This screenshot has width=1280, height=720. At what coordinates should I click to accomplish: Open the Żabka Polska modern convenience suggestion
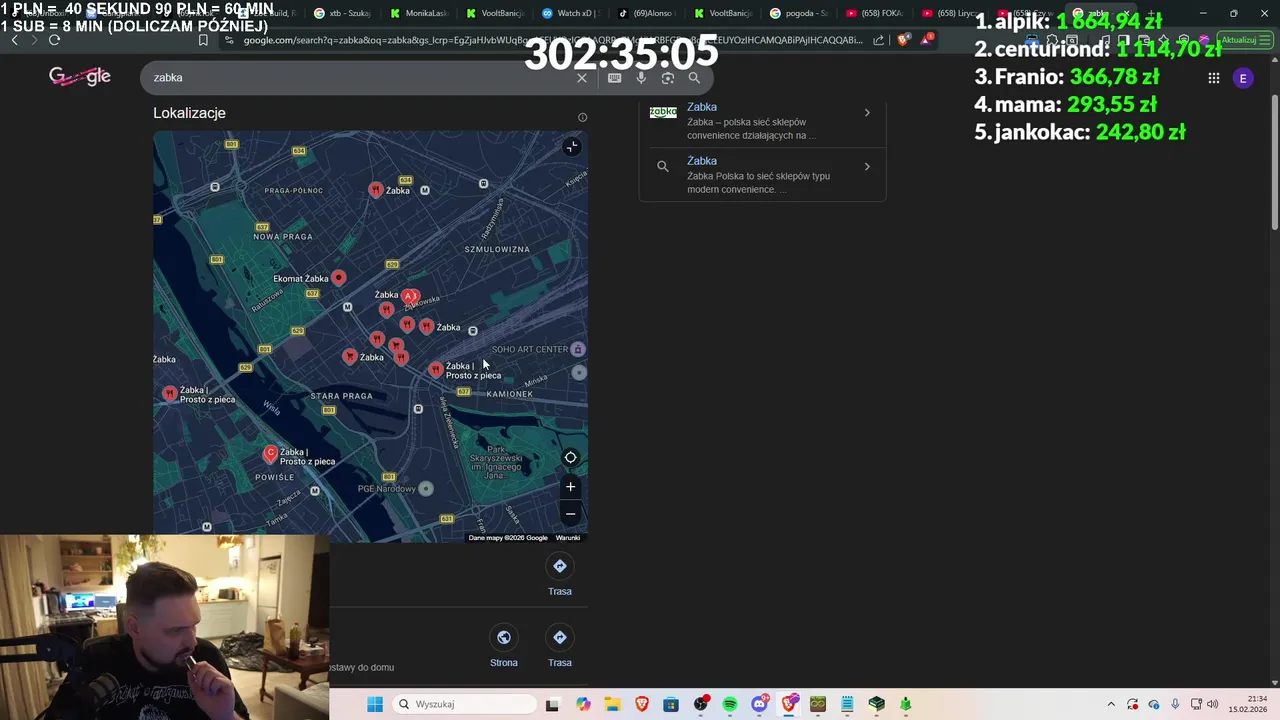[762, 174]
